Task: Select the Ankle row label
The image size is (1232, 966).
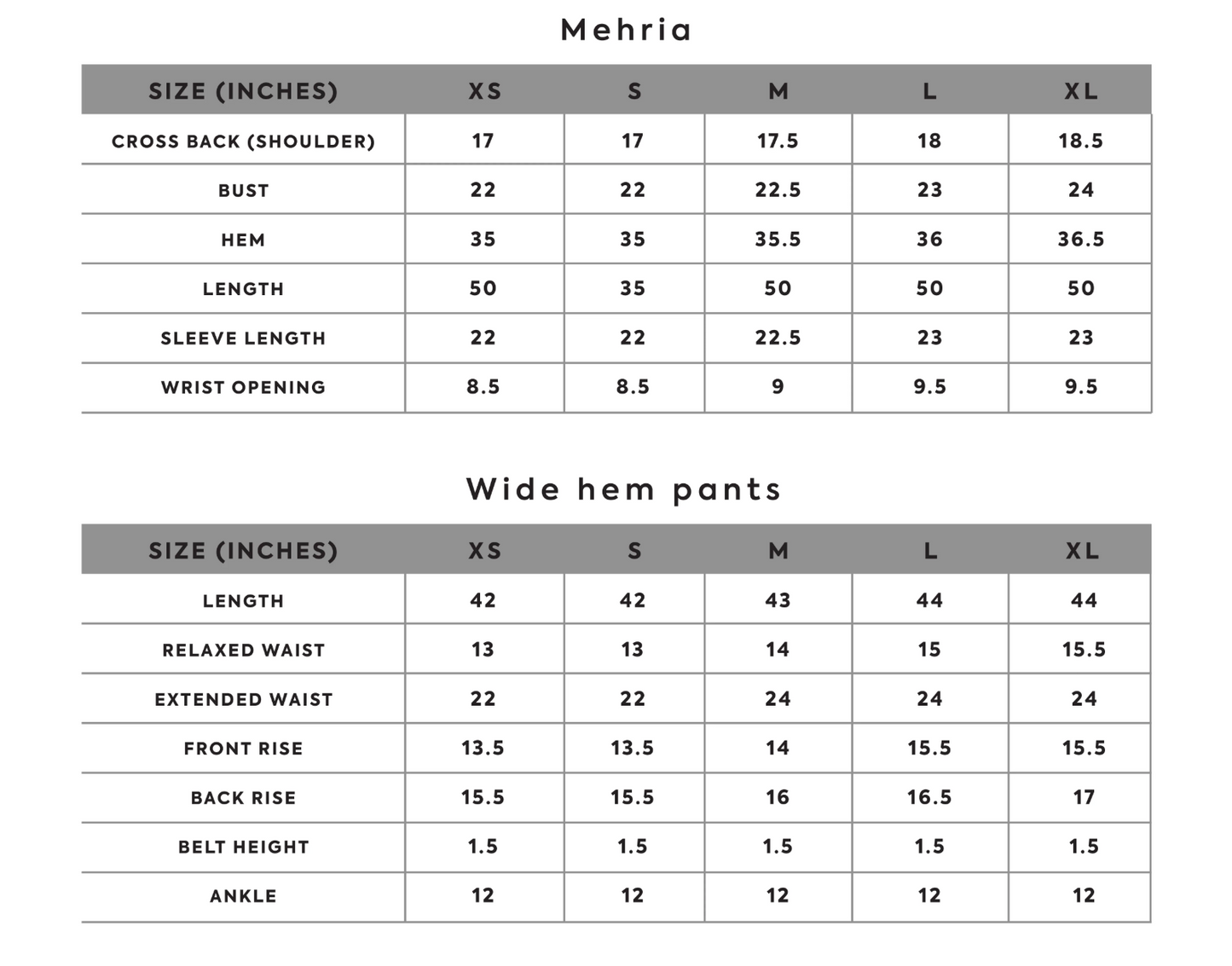Action: (243, 896)
